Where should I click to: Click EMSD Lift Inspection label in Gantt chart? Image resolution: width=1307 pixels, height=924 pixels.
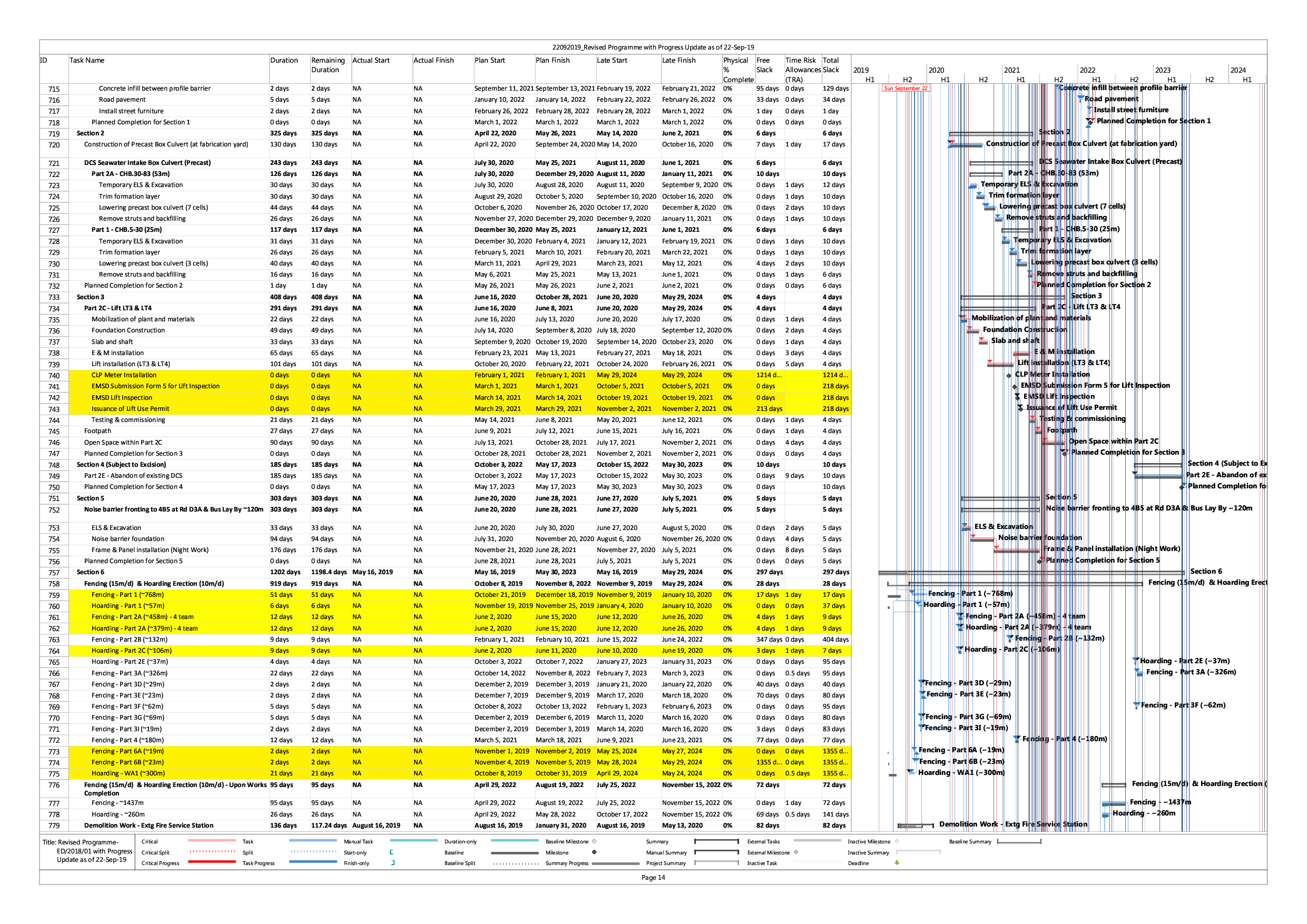coord(1058,396)
